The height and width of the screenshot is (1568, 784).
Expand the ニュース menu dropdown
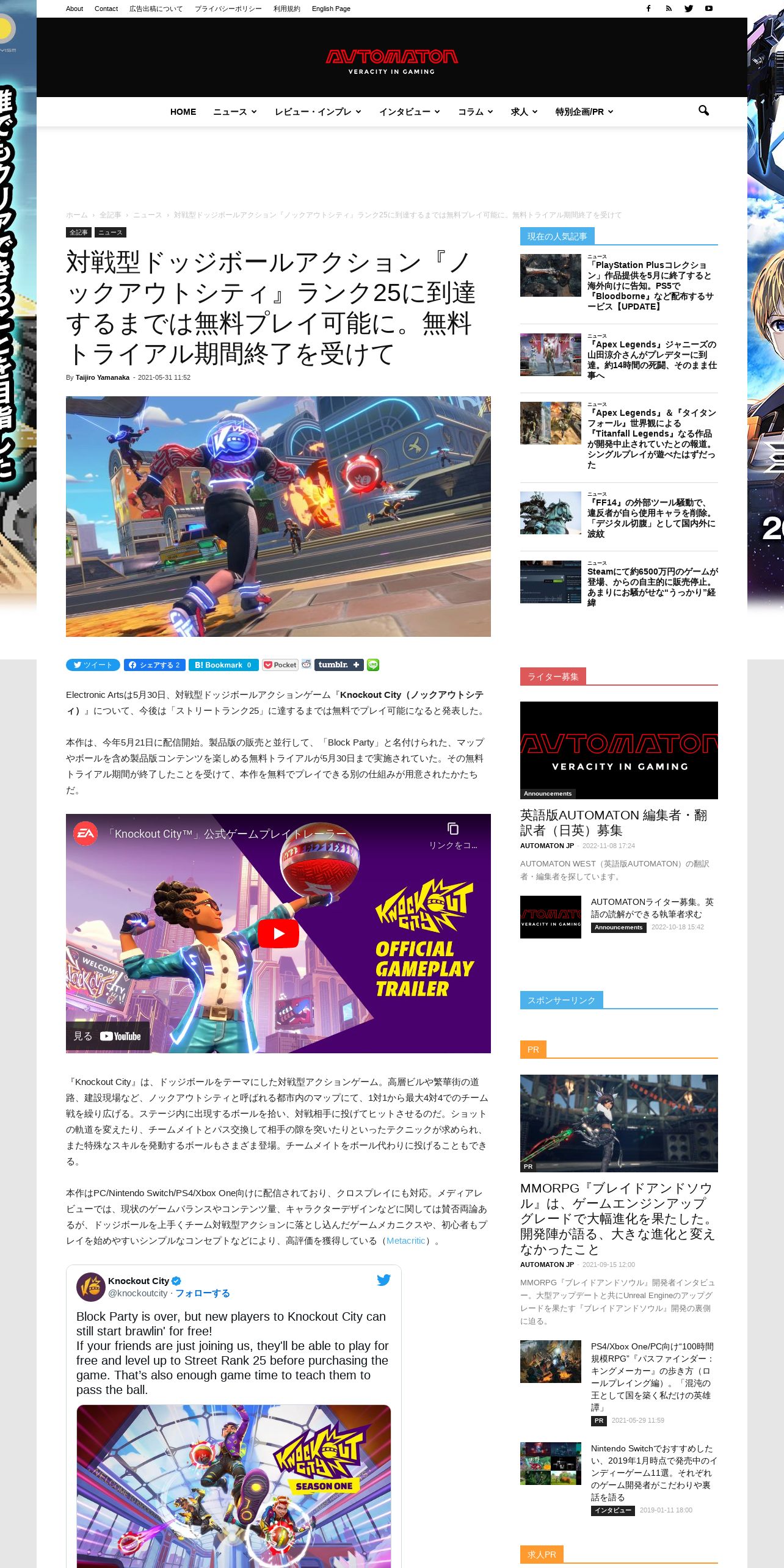coord(234,112)
